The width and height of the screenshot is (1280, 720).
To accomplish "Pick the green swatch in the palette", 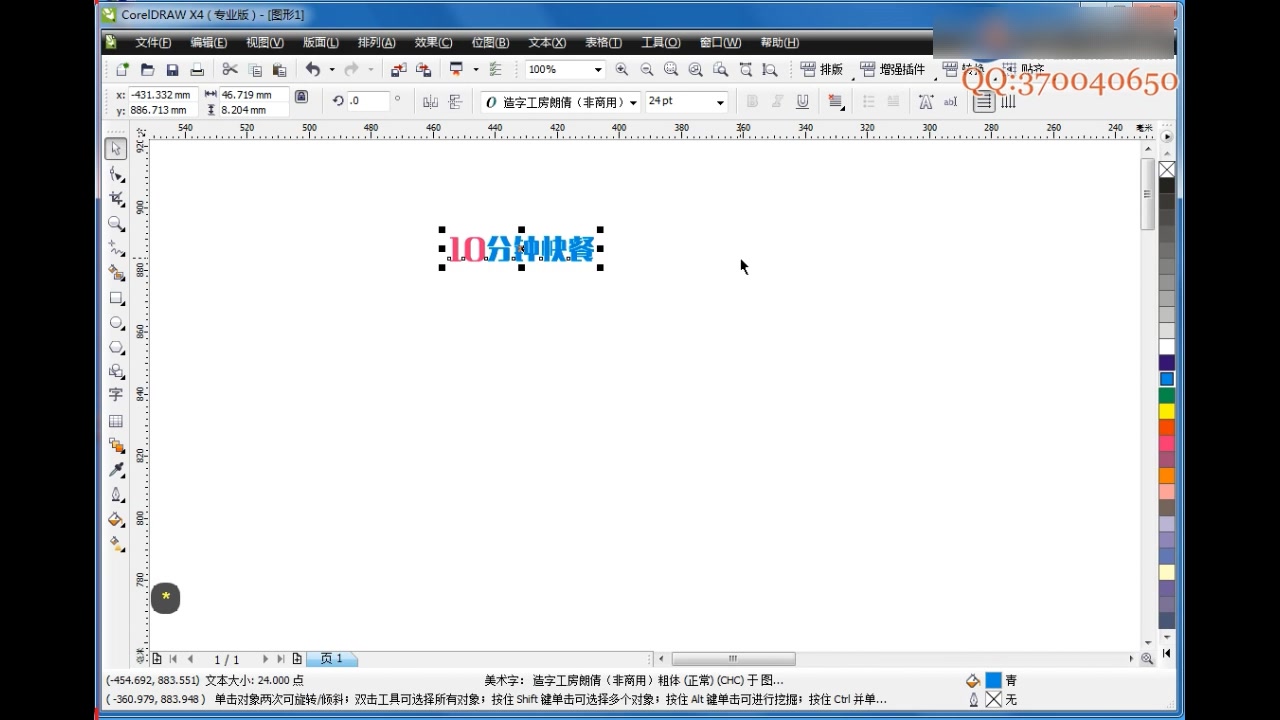I will pos(1167,395).
